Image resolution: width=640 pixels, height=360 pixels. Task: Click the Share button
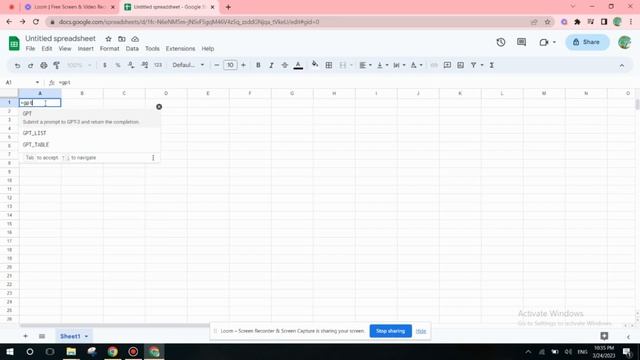click(587, 42)
